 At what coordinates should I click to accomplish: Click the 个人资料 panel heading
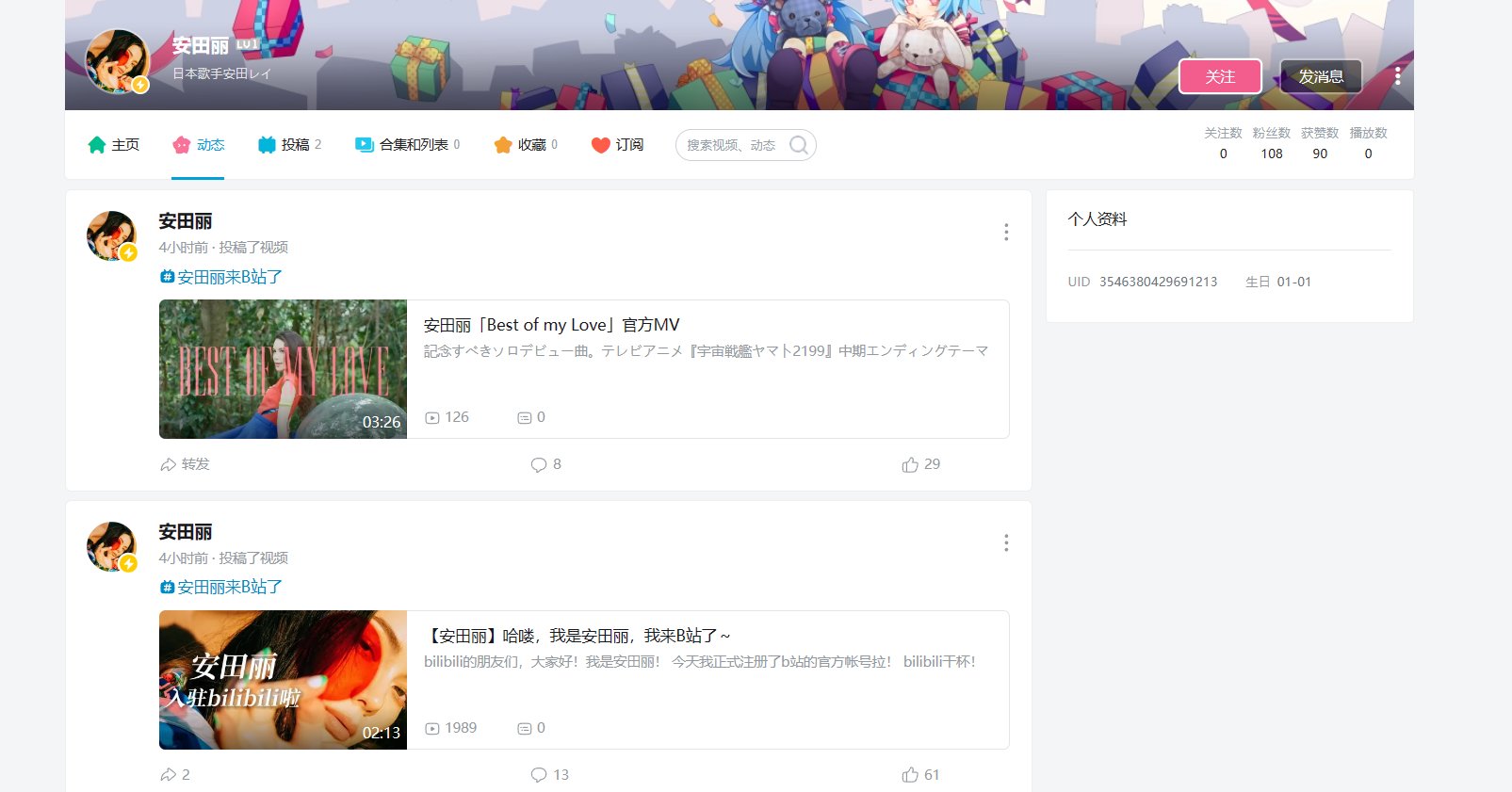pyautogui.click(x=1097, y=219)
